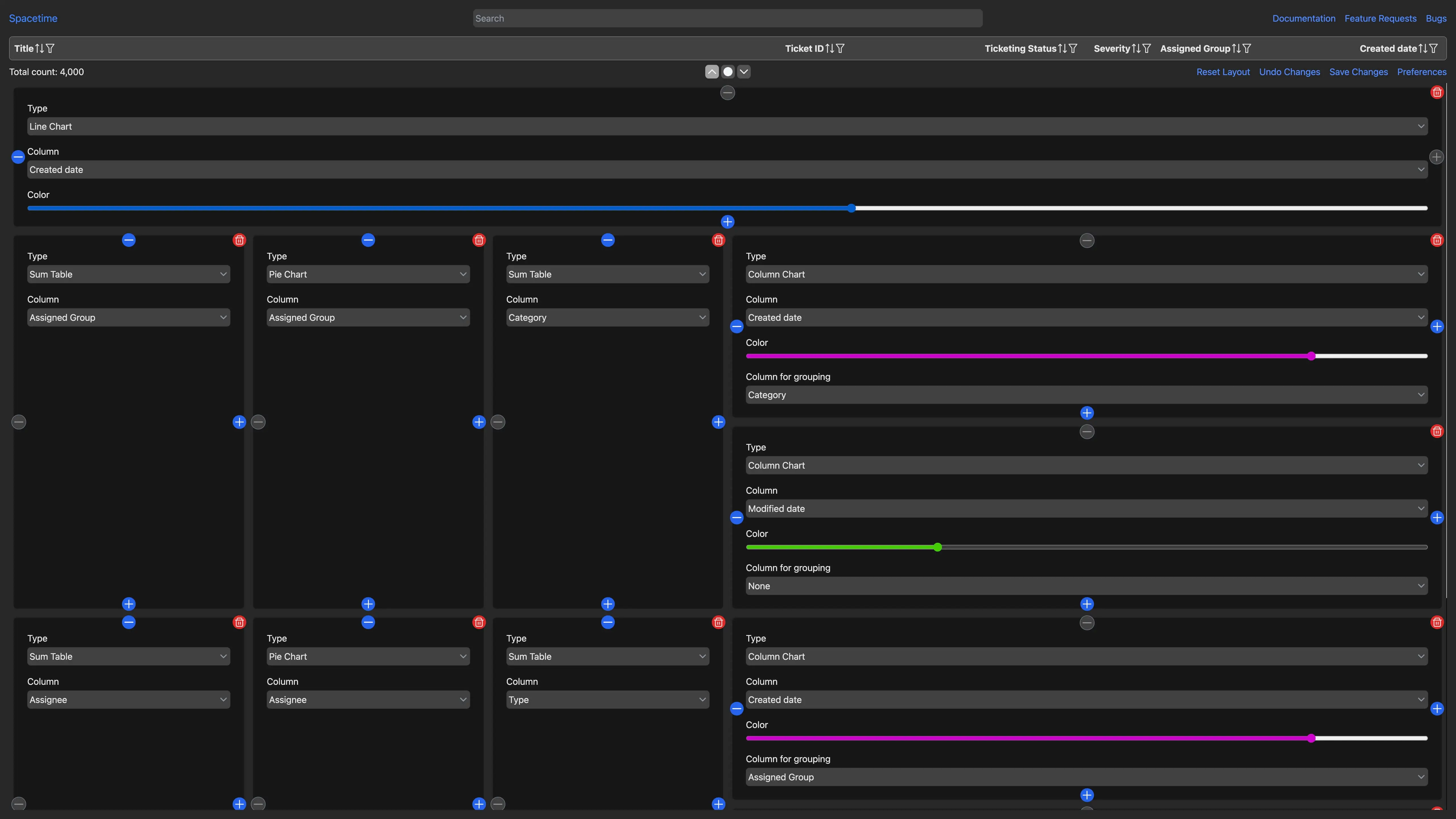Click Save Changes
The image size is (1456, 819).
1358,72
